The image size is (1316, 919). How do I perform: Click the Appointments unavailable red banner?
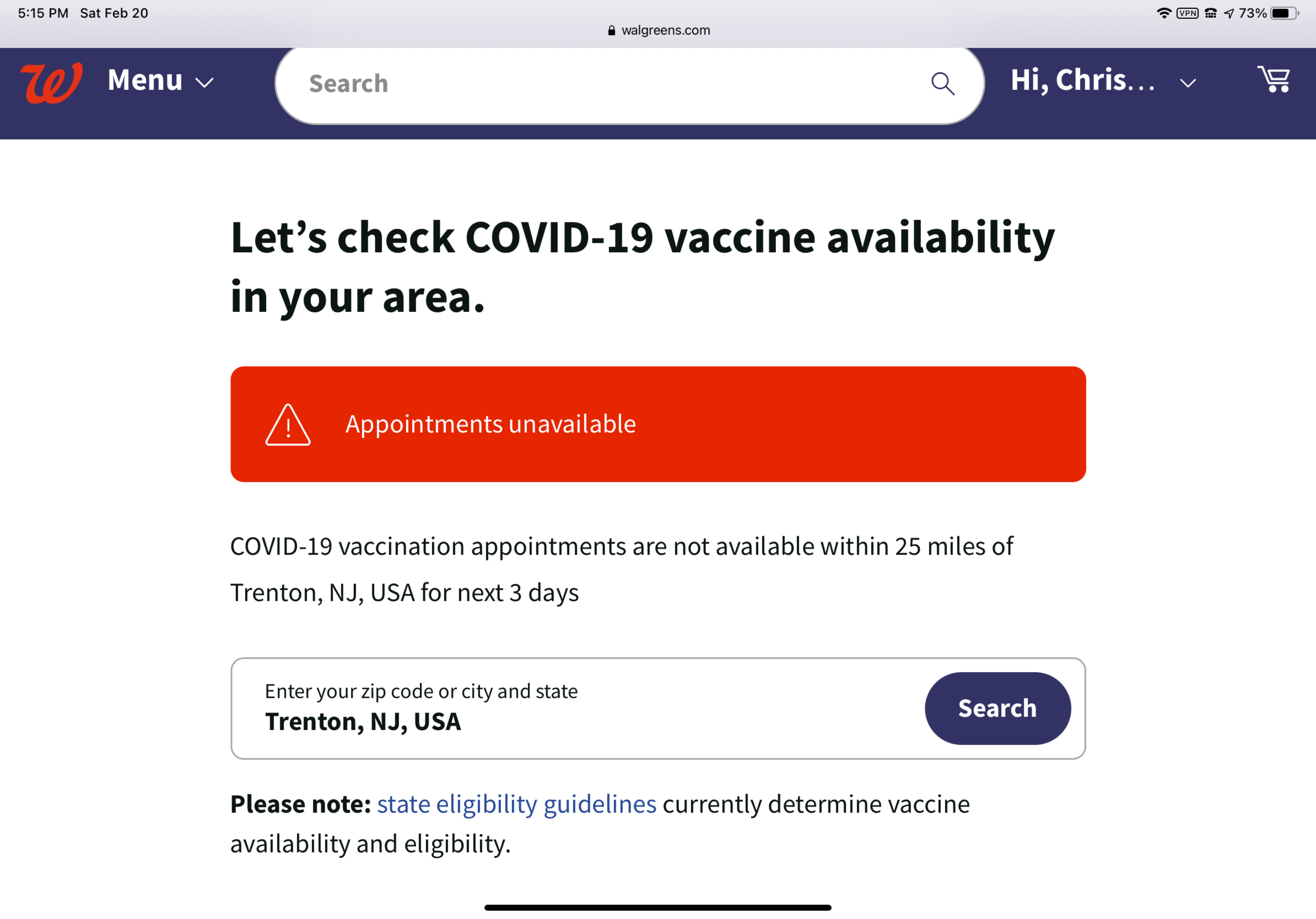click(658, 424)
